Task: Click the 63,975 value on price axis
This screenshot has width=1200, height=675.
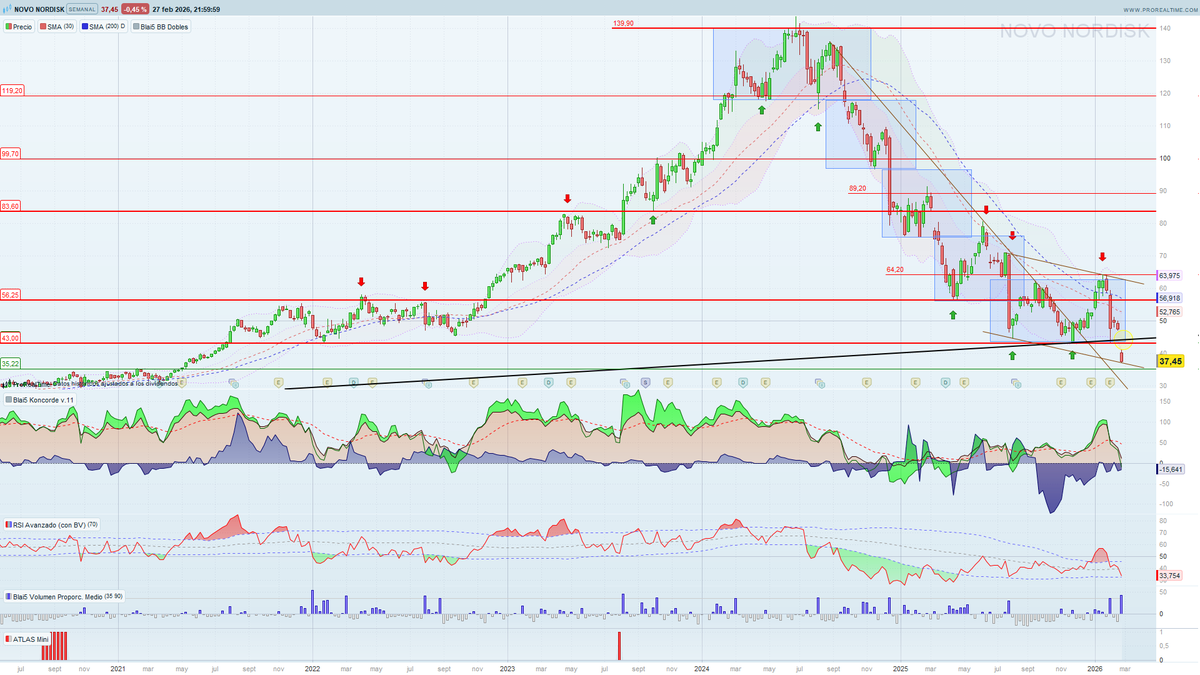Action: (1170, 275)
